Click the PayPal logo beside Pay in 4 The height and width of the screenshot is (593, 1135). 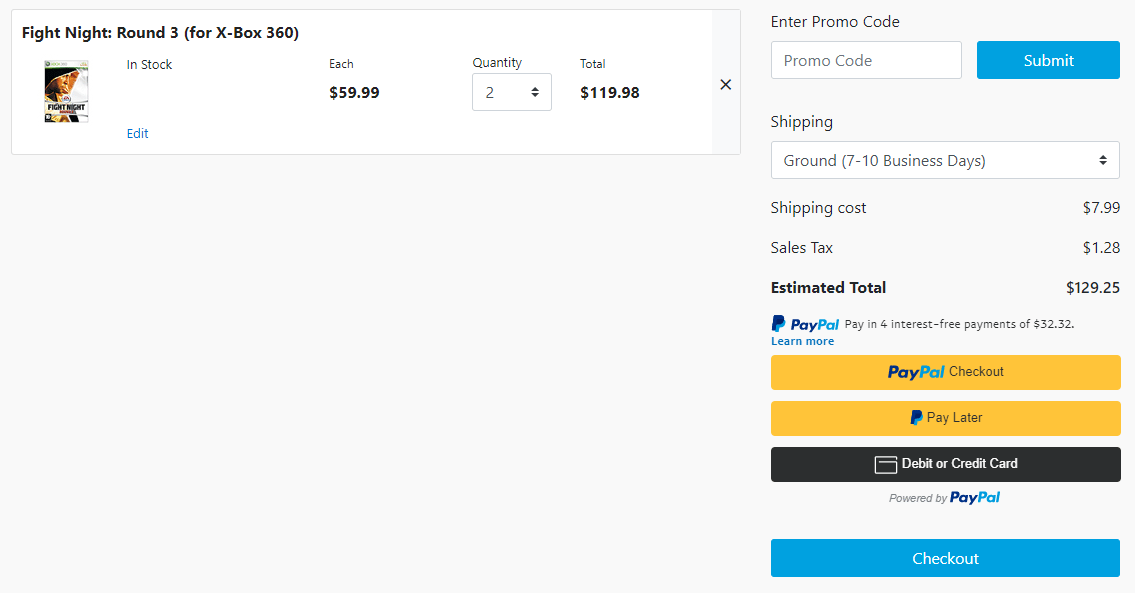tap(805, 324)
